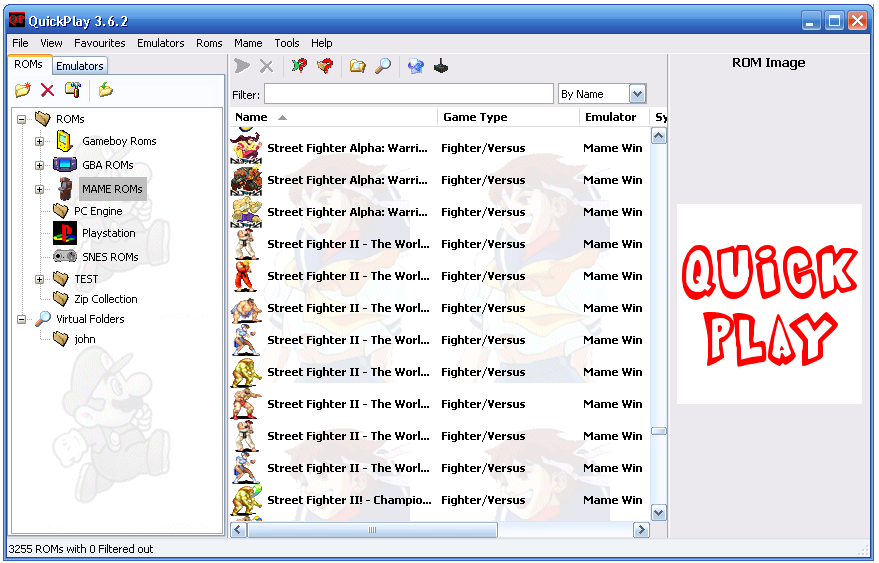Click the black joystick toolbar icon
Screen dimensions: 879x563
coord(441,66)
